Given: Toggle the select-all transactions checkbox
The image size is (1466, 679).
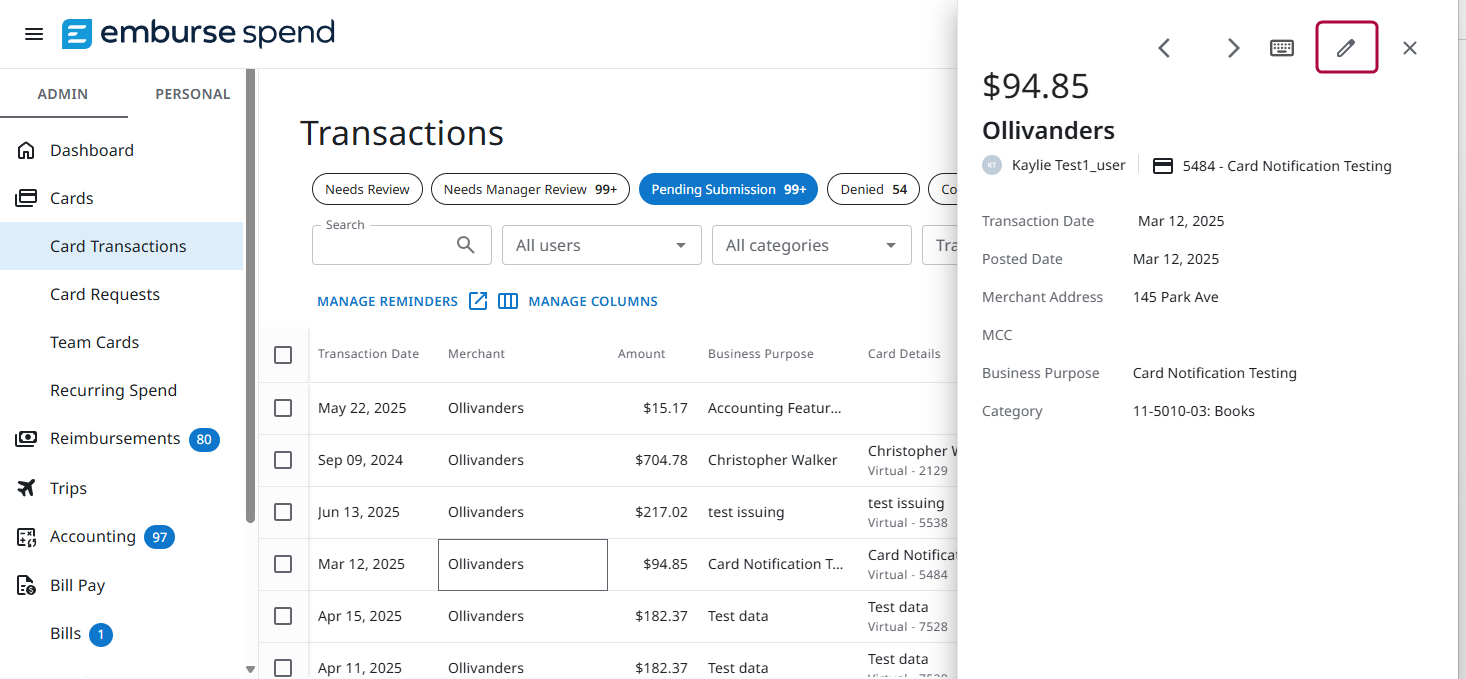Looking at the screenshot, I should (283, 355).
